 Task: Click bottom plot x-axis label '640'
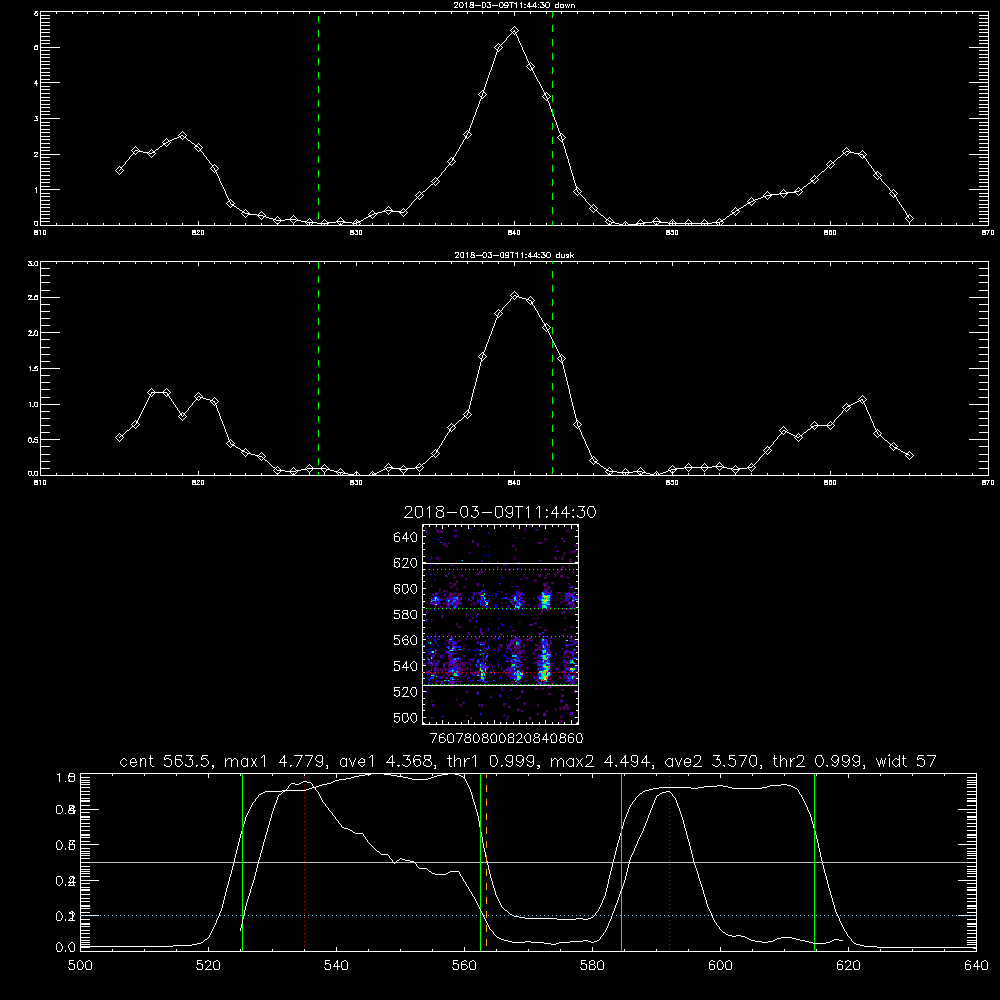(x=976, y=966)
